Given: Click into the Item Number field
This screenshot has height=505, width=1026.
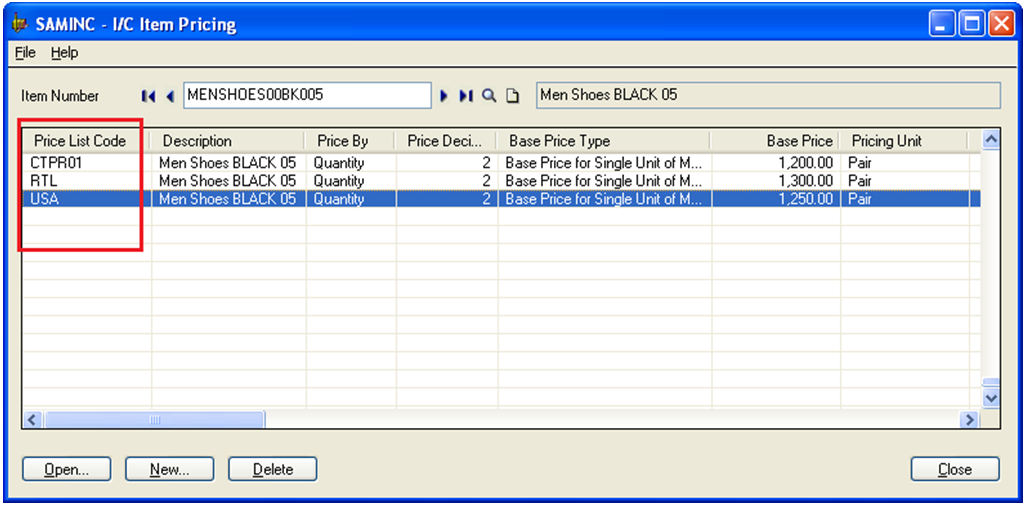Looking at the screenshot, I should 308,96.
